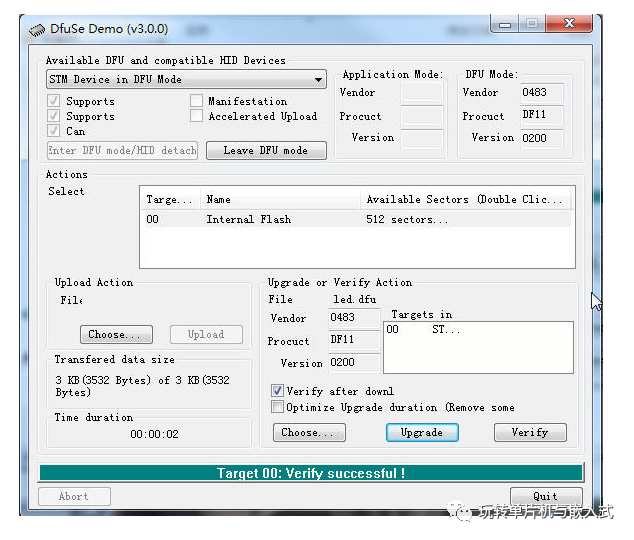Click the Upgrade file Product field DF11
The height and width of the screenshot is (540, 634).
coord(354,340)
